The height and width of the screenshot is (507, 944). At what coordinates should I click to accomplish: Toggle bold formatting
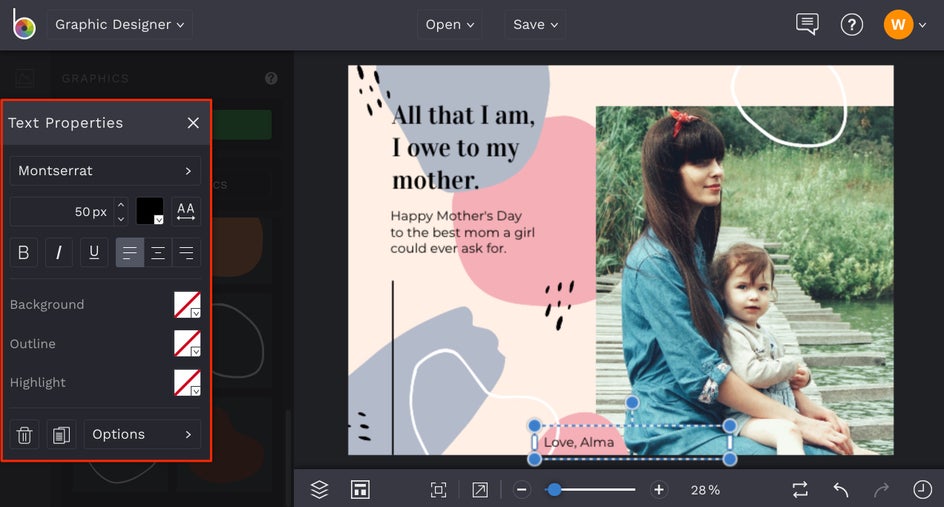point(23,252)
